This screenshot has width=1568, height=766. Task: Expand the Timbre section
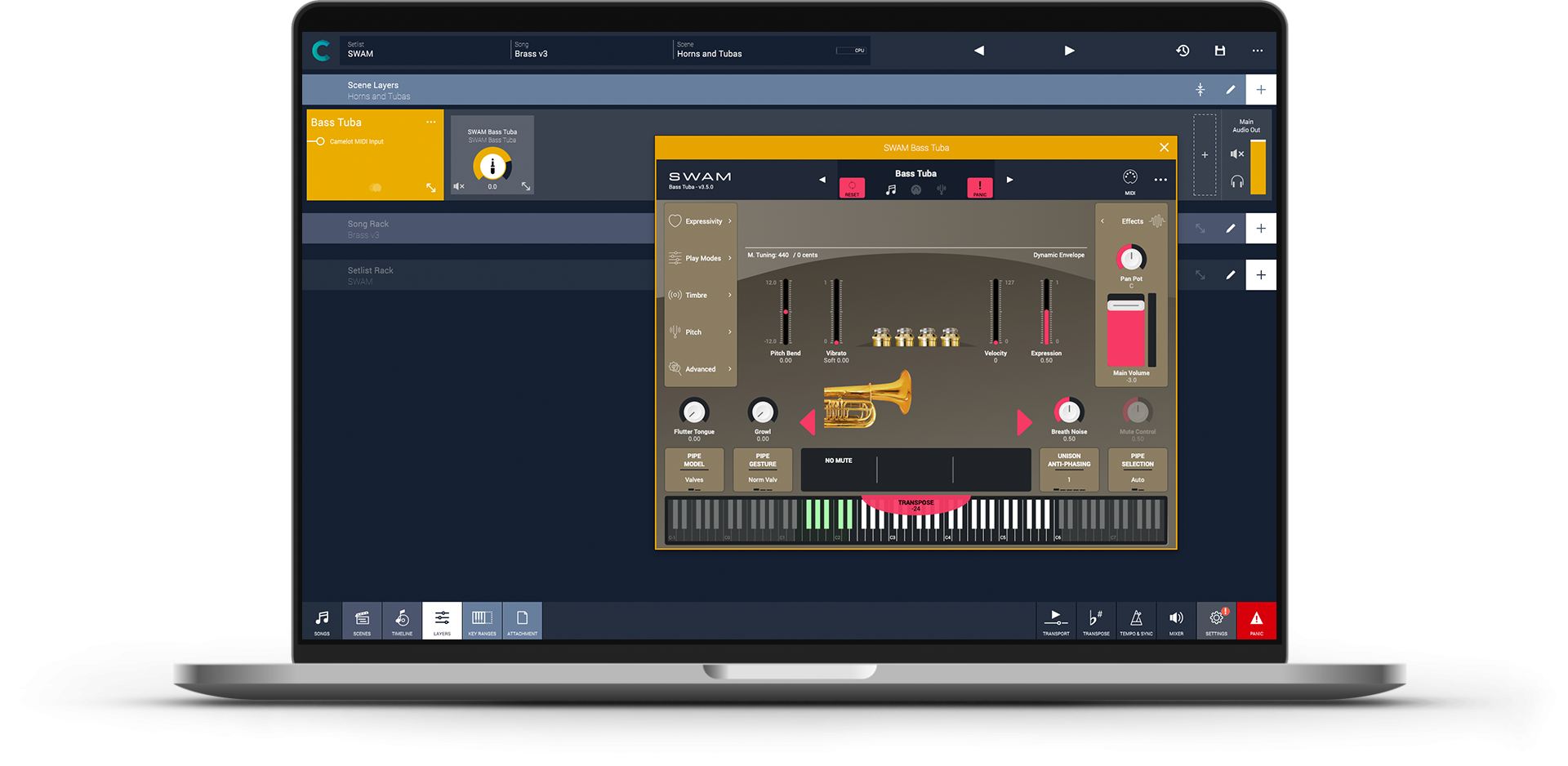click(701, 295)
